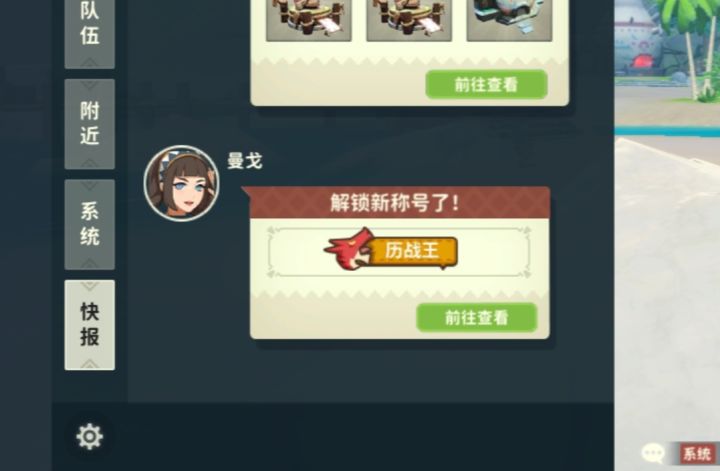
Task: Open the third building thumbnail
Action: (509, 20)
